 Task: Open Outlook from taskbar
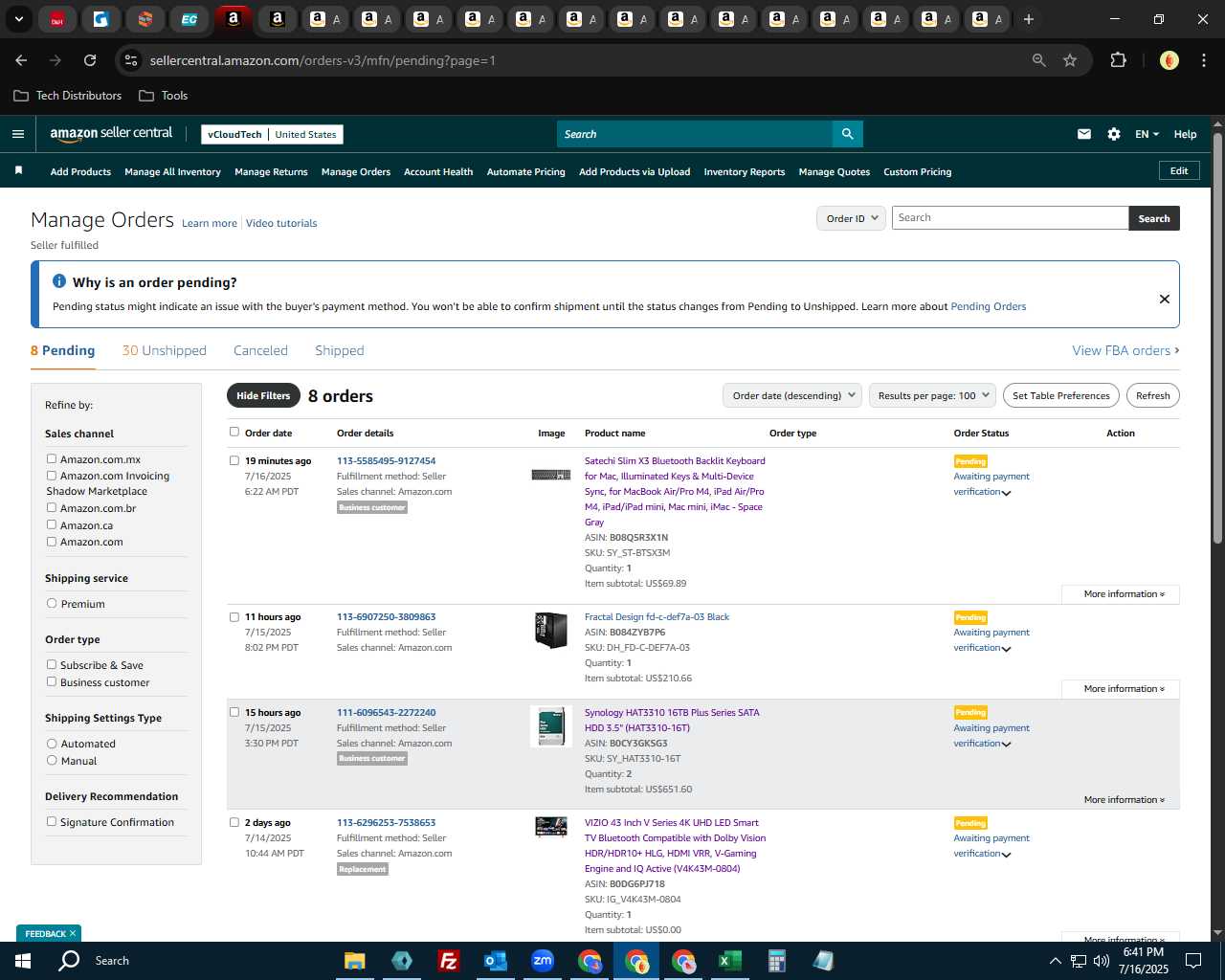495,961
